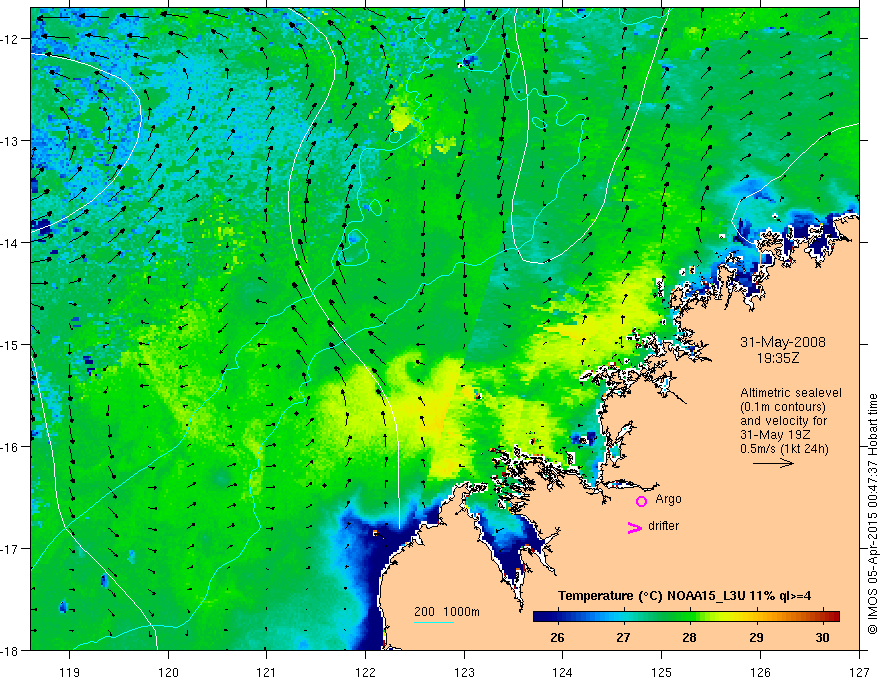Image resolution: width=880 pixels, height=680 pixels.
Task: Click the drifter legend label text
Action: click(x=663, y=526)
